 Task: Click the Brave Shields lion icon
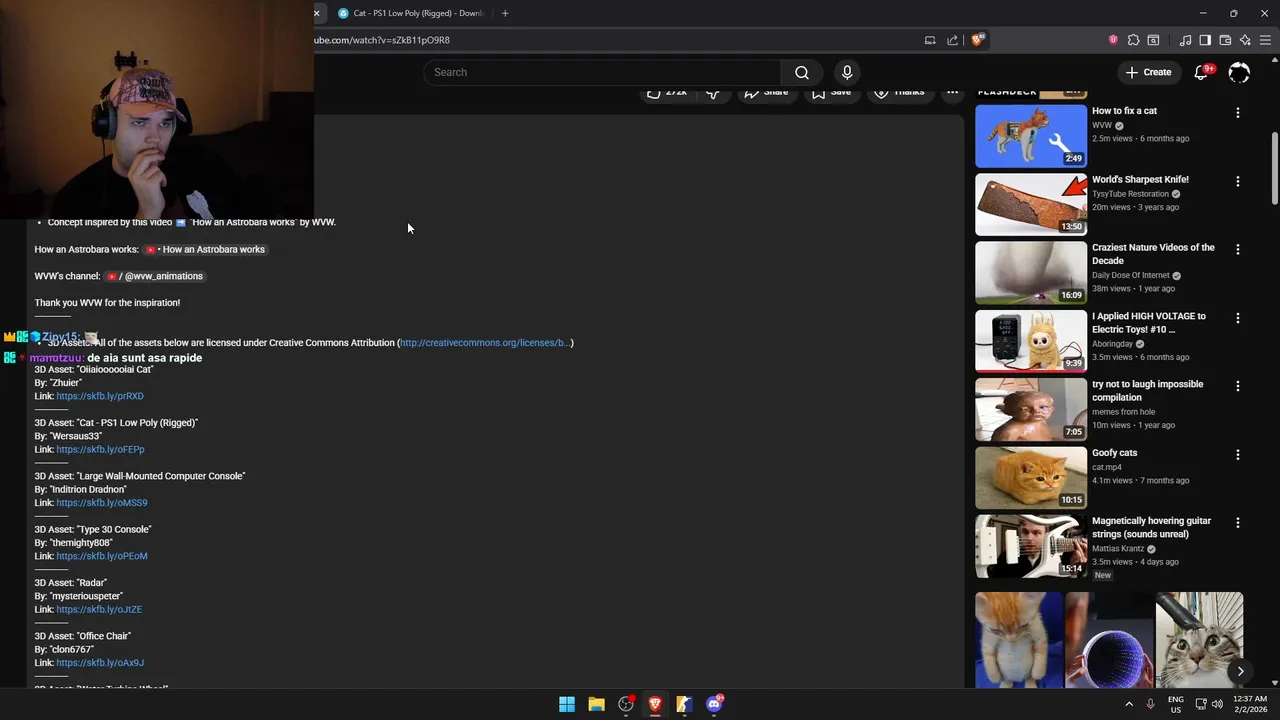tap(978, 40)
